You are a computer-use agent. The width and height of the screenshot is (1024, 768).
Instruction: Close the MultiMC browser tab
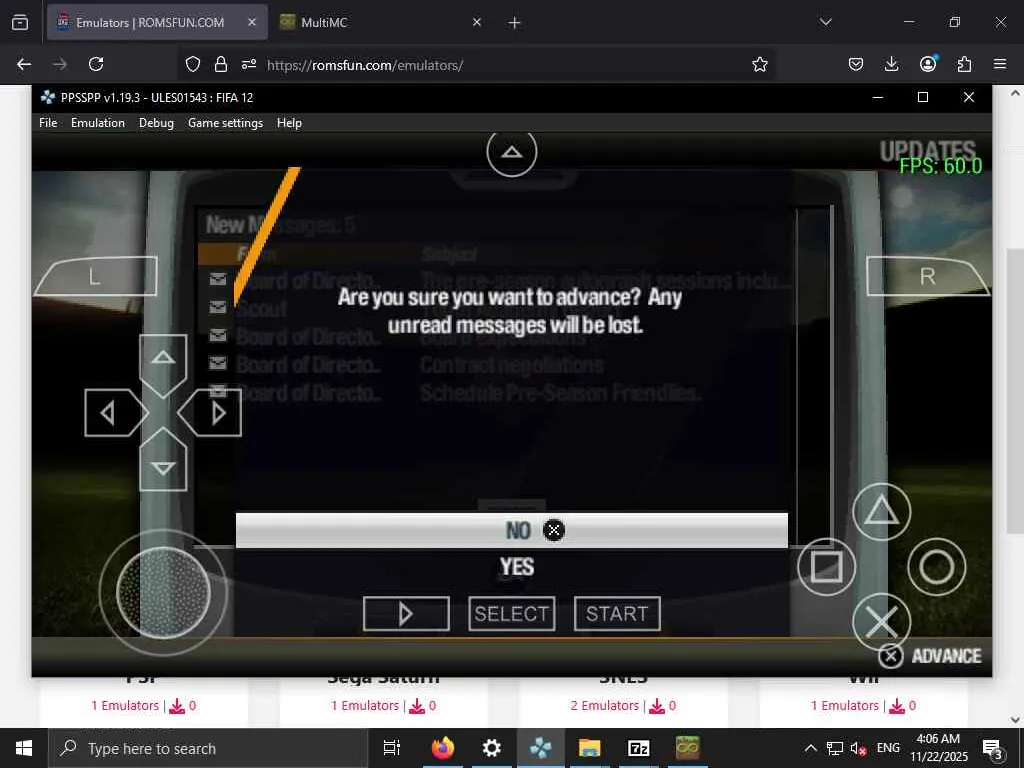point(477,22)
